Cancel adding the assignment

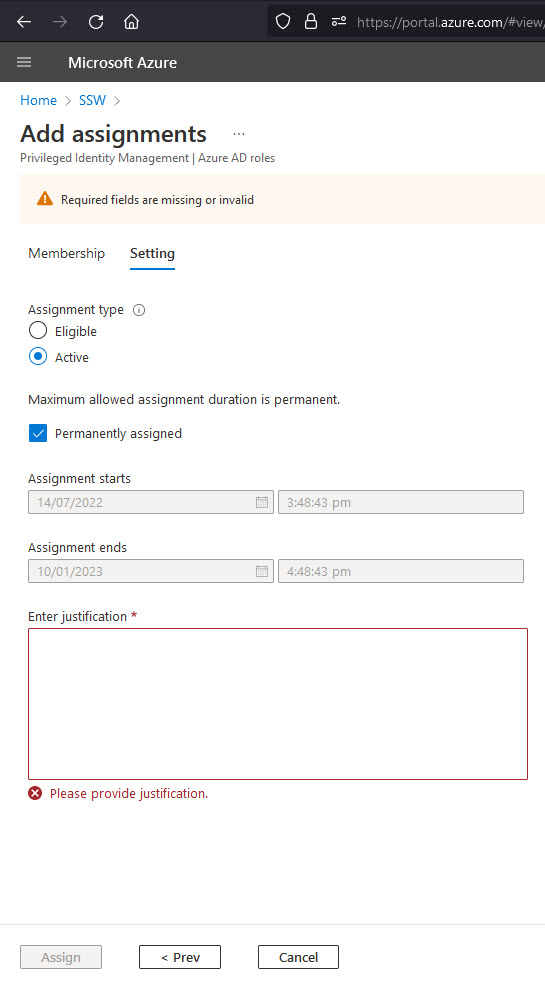[x=299, y=957]
